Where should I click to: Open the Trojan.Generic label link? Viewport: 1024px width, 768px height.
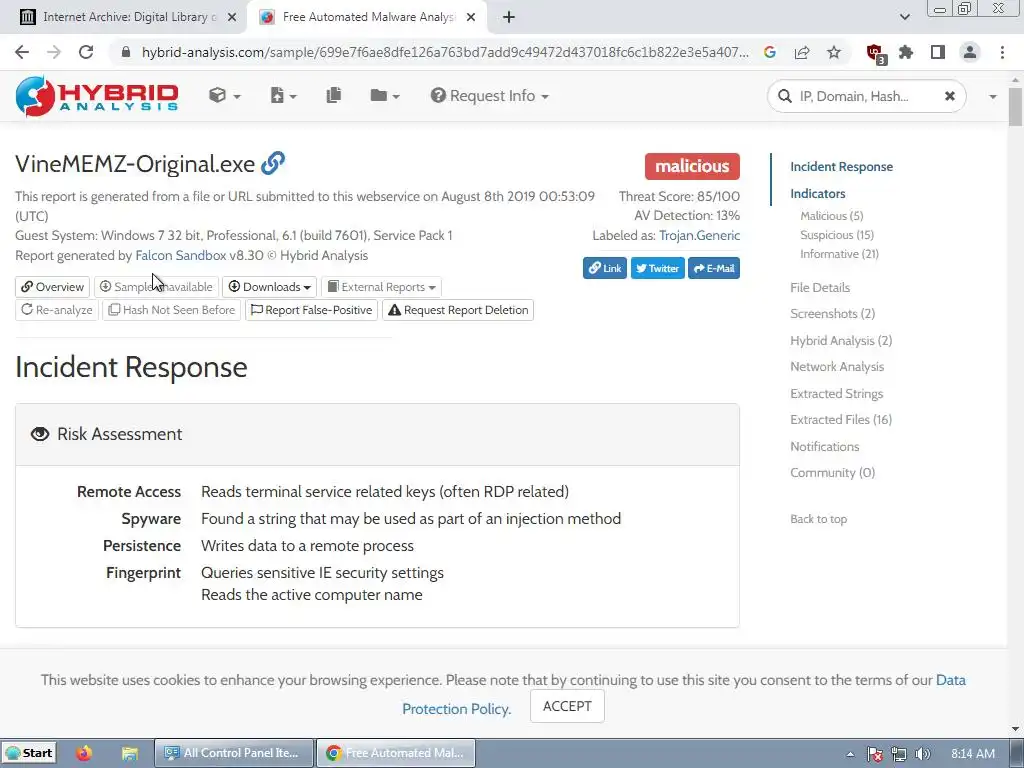[x=699, y=236]
